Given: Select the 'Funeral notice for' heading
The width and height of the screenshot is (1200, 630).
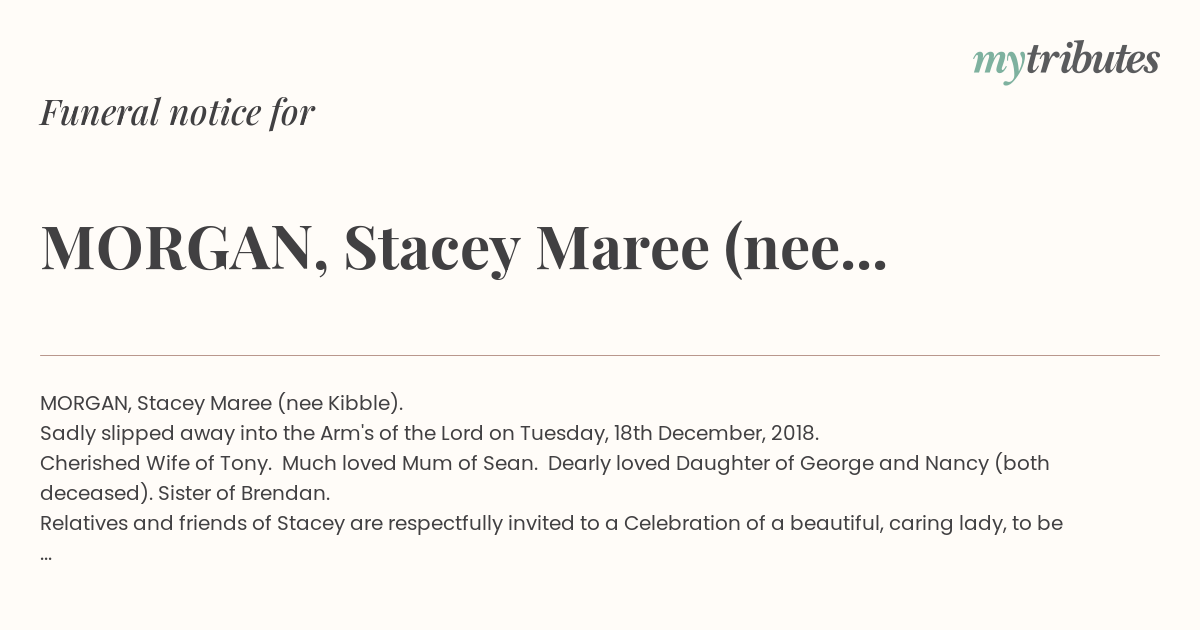Looking at the screenshot, I should coord(177,113).
